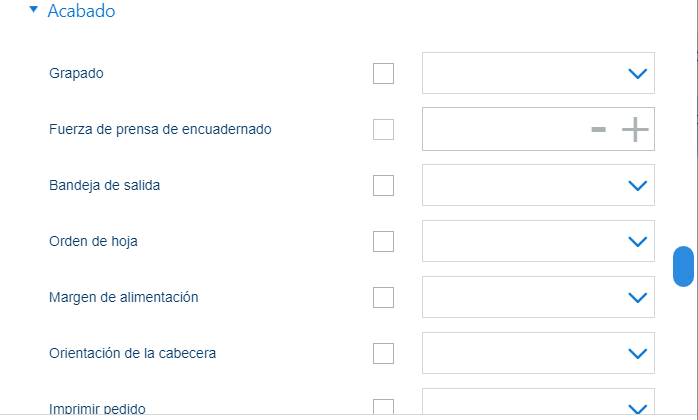698x420 pixels.
Task: Open the Orden de hoja dropdown chevron
Action: [x=637, y=241]
